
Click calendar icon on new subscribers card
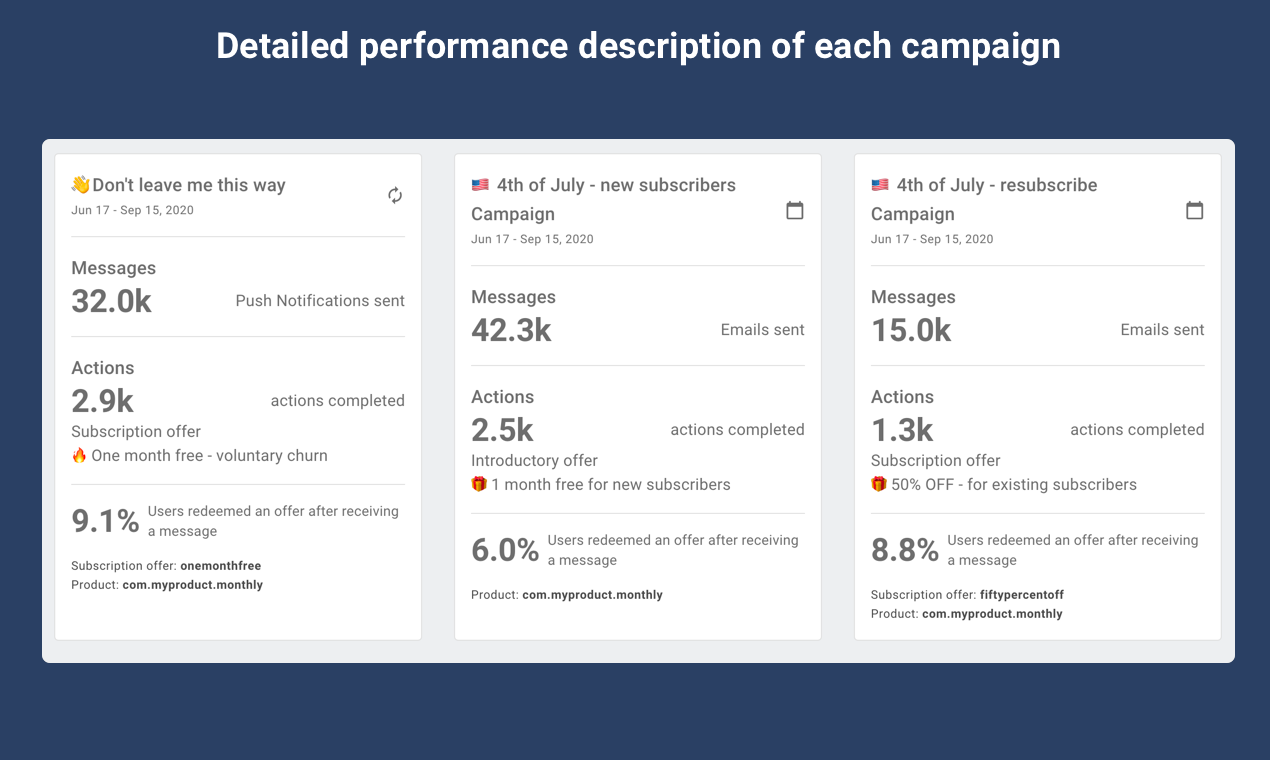[x=795, y=210]
